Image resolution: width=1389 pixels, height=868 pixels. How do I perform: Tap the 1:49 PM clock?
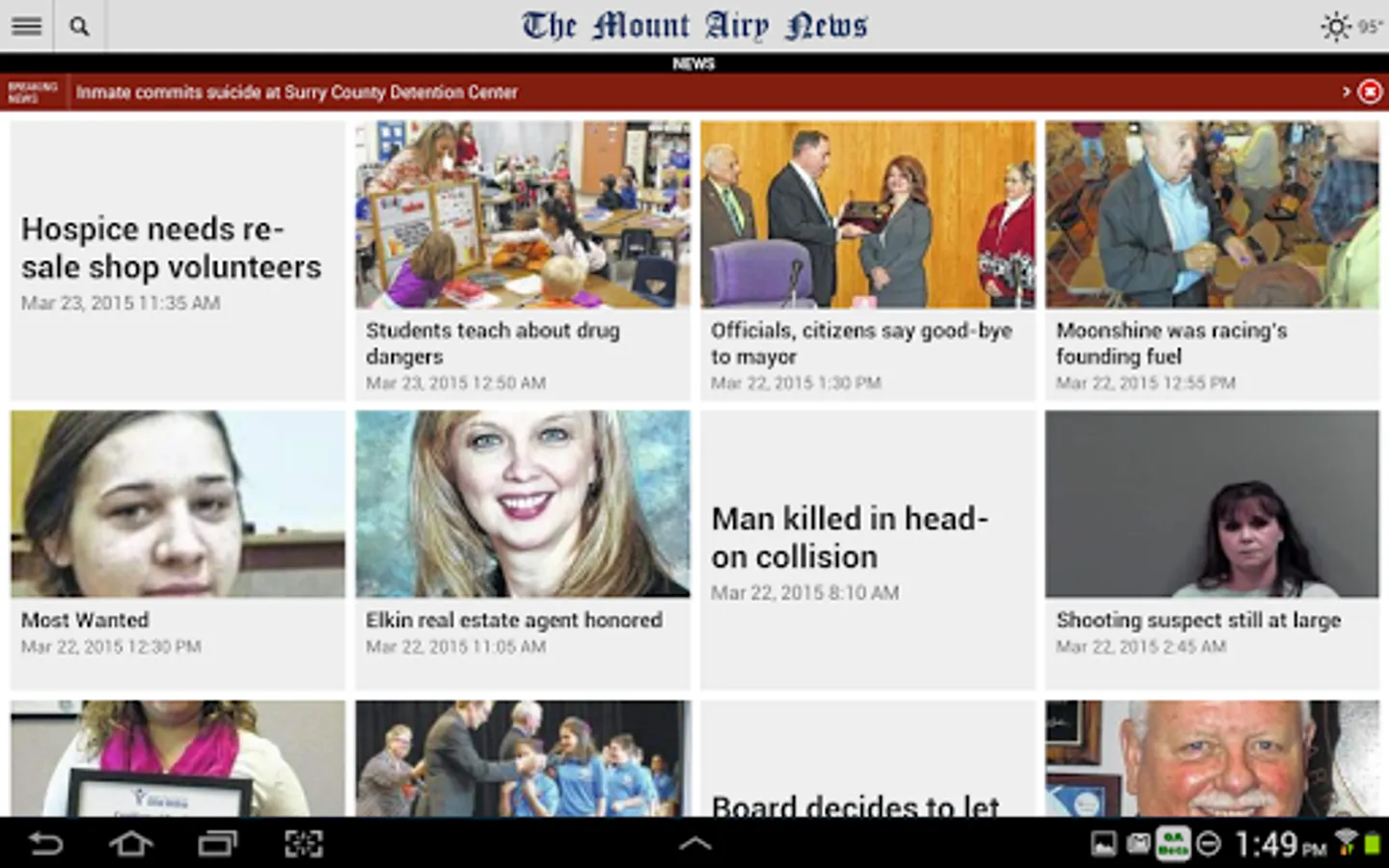point(1281,846)
